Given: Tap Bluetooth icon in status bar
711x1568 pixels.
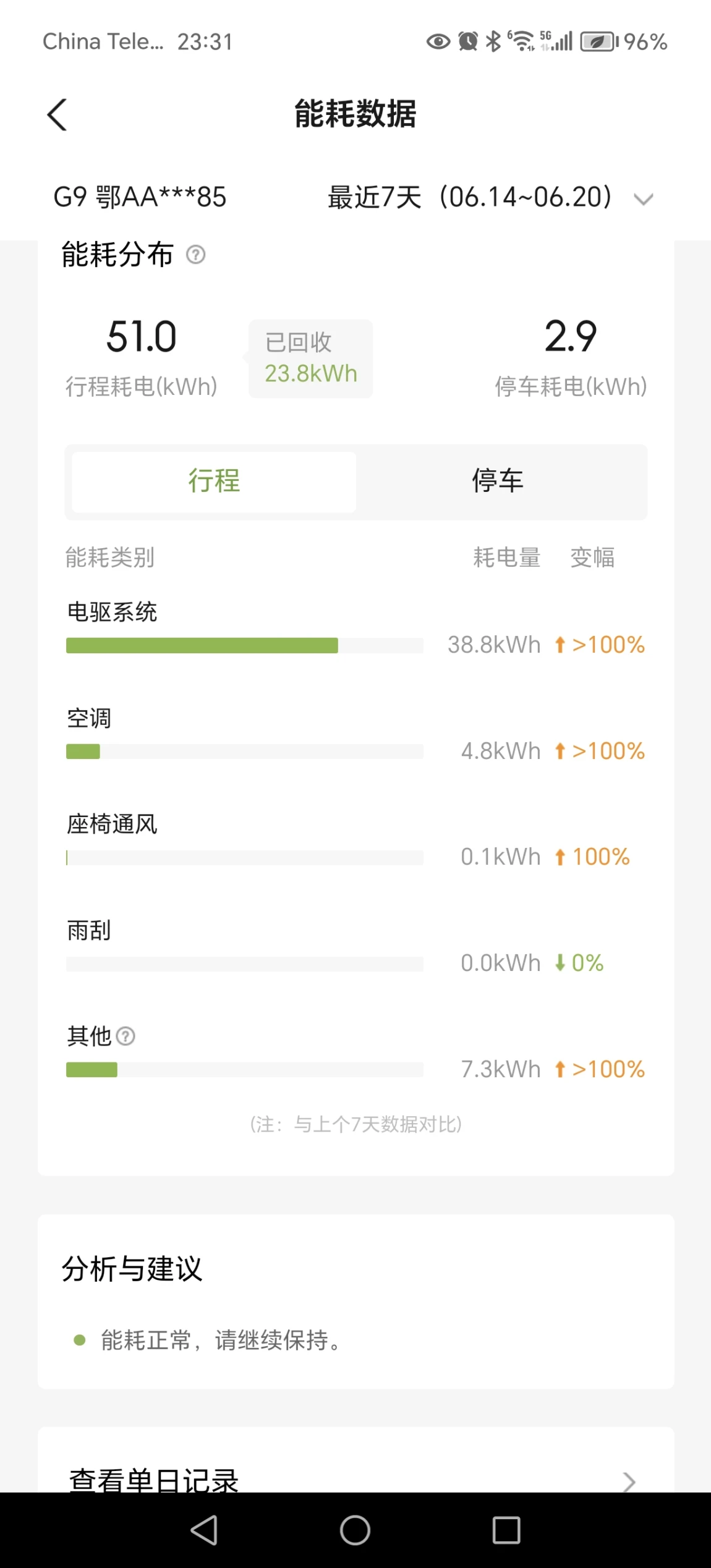Looking at the screenshot, I should (x=493, y=41).
